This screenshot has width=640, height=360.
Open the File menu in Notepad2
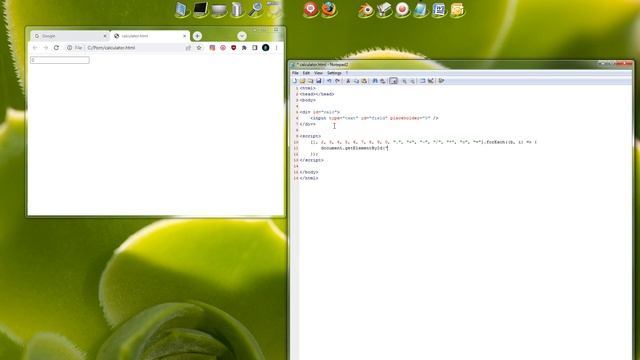295,73
